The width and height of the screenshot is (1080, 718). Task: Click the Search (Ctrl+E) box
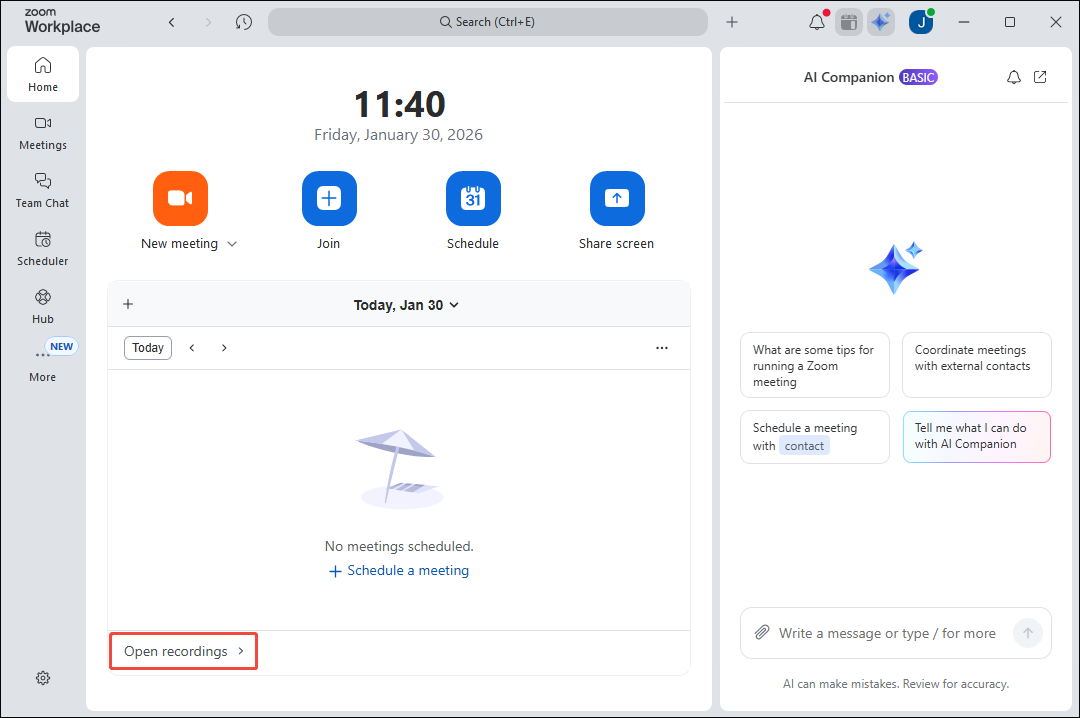[x=488, y=22]
